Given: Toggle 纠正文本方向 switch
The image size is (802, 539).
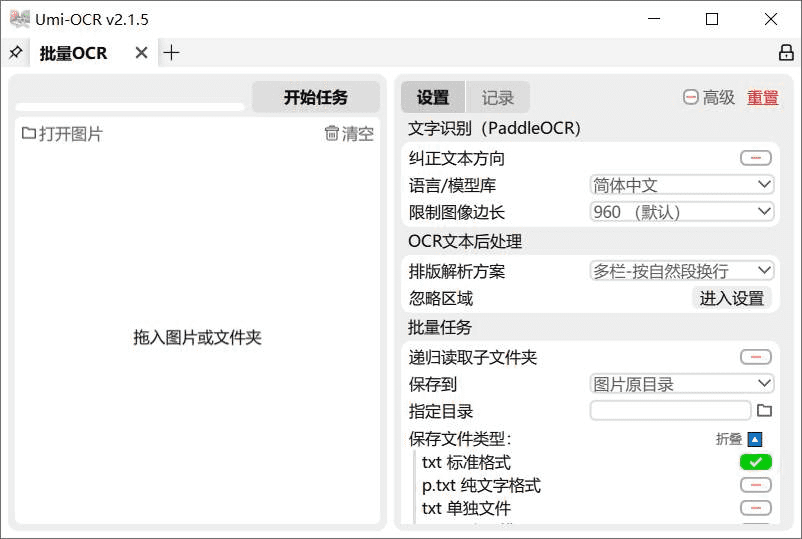Looking at the screenshot, I should tap(755, 158).
